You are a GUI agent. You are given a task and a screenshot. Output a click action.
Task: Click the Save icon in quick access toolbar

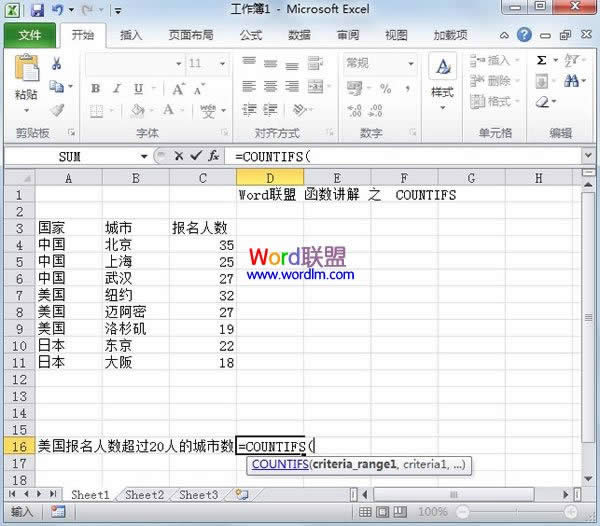tap(37, 11)
